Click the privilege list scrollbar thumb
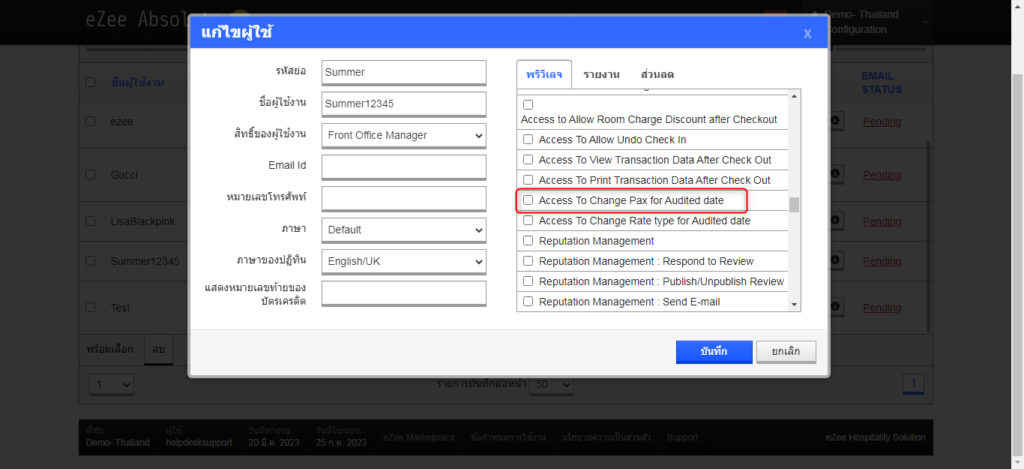Viewport: 1024px width, 469px height. (x=794, y=205)
